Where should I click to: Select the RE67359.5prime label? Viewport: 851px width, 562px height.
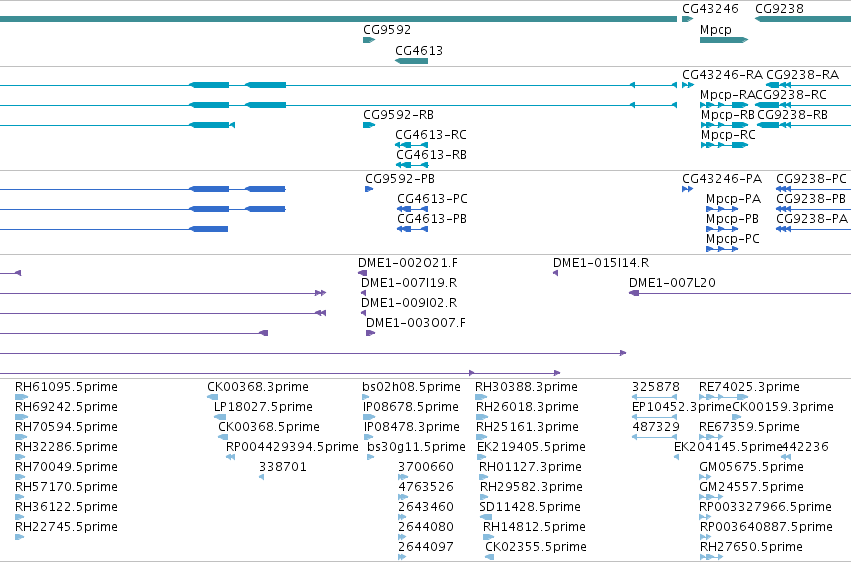(750, 427)
